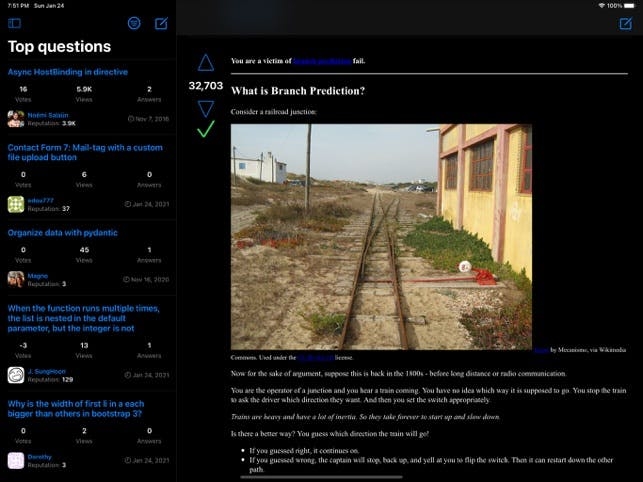Click clock icon beside Nov 7, 2016
This screenshot has height=482, width=643.
pos(131,119)
